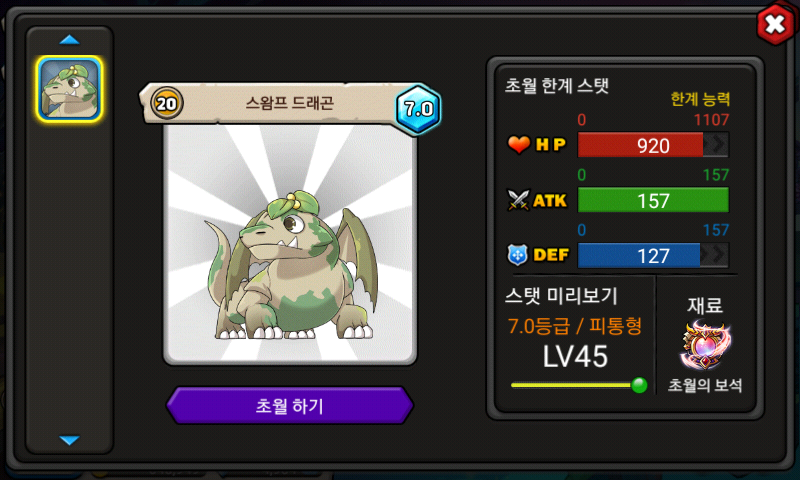Screen dimensions: 800x480
Task: Click the arrows at the DEF bar end
Action: click(x=714, y=255)
